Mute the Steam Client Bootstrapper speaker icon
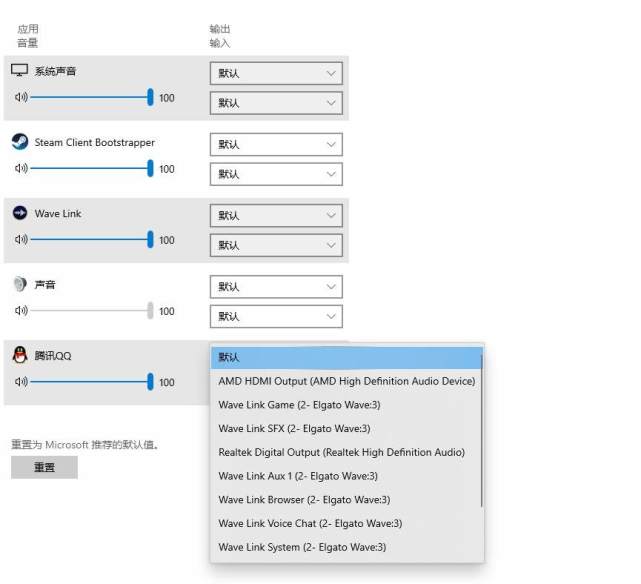641x584 pixels. 21,168
